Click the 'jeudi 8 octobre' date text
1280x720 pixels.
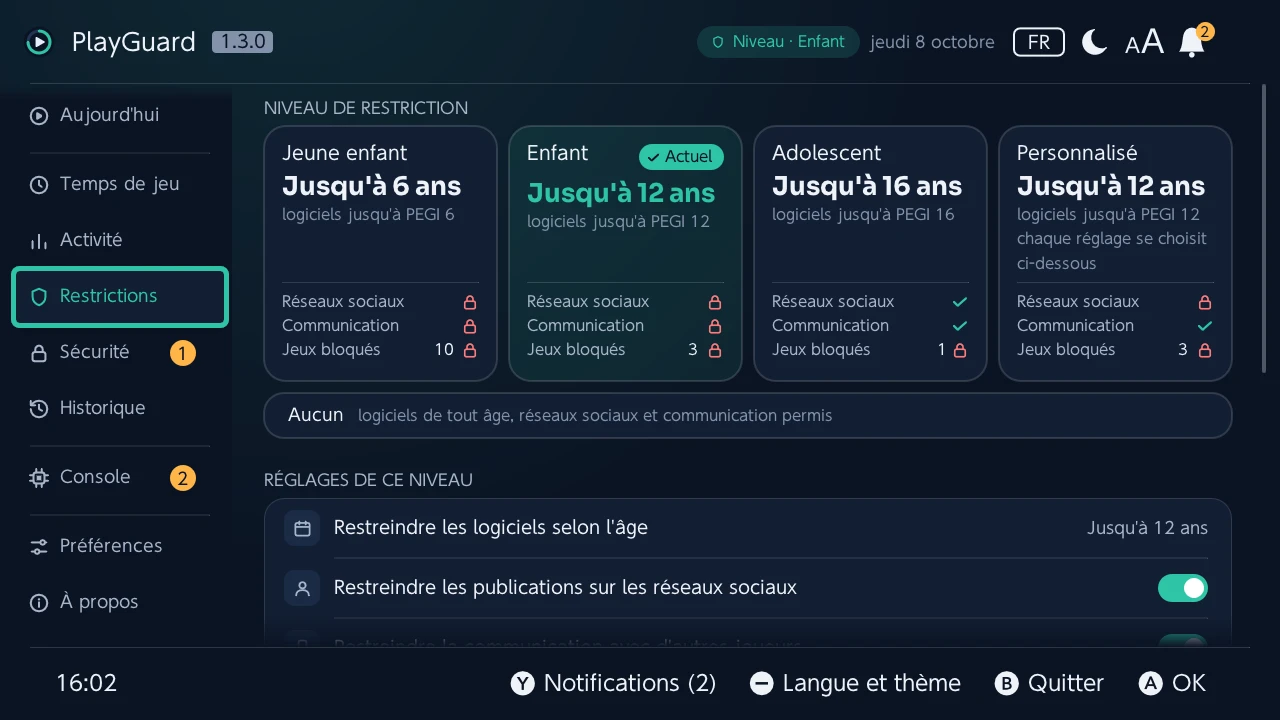tap(932, 42)
